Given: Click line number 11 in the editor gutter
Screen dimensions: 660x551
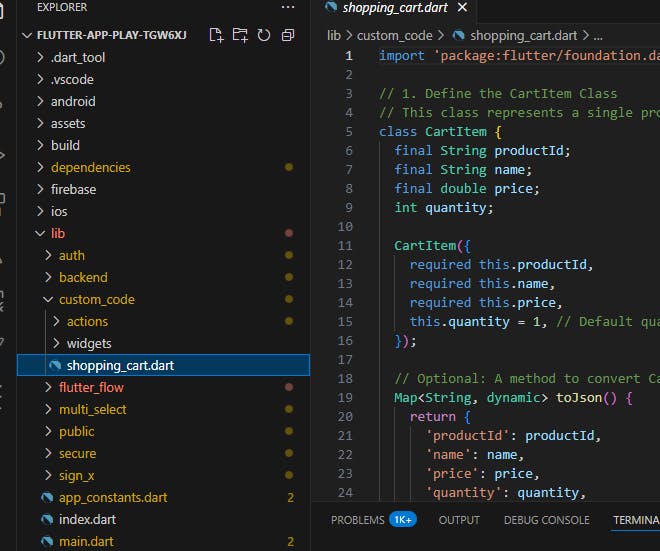Looking at the screenshot, I should 346,245.
